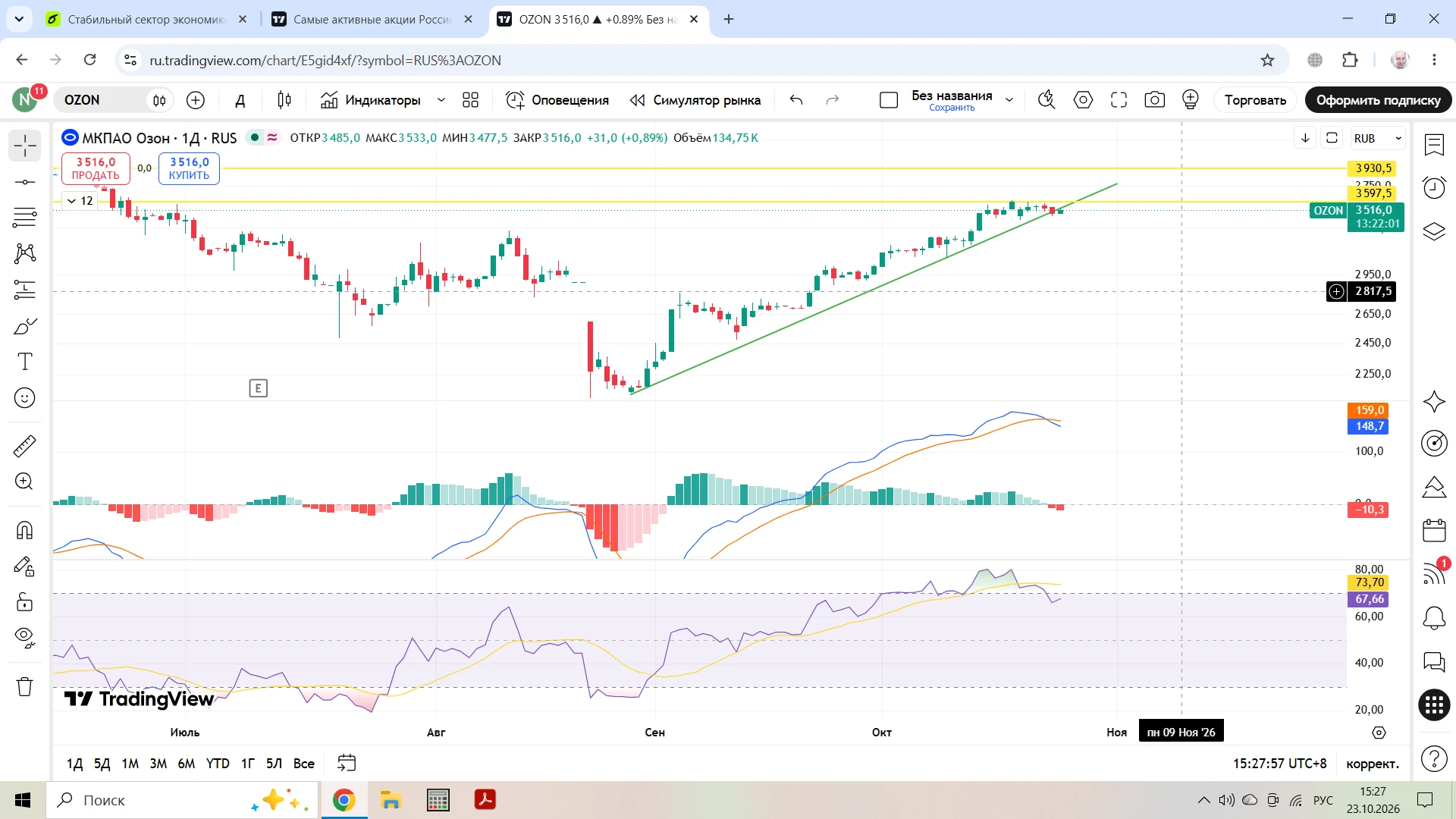Open the interval selector Д

tap(240, 100)
